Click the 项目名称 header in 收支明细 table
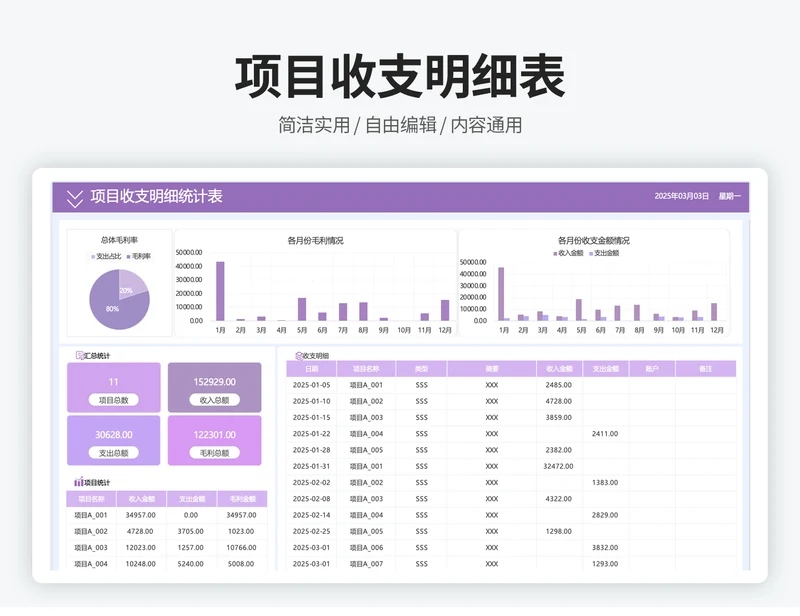The height and width of the screenshot is (616, 800). [x=366, y=368]
